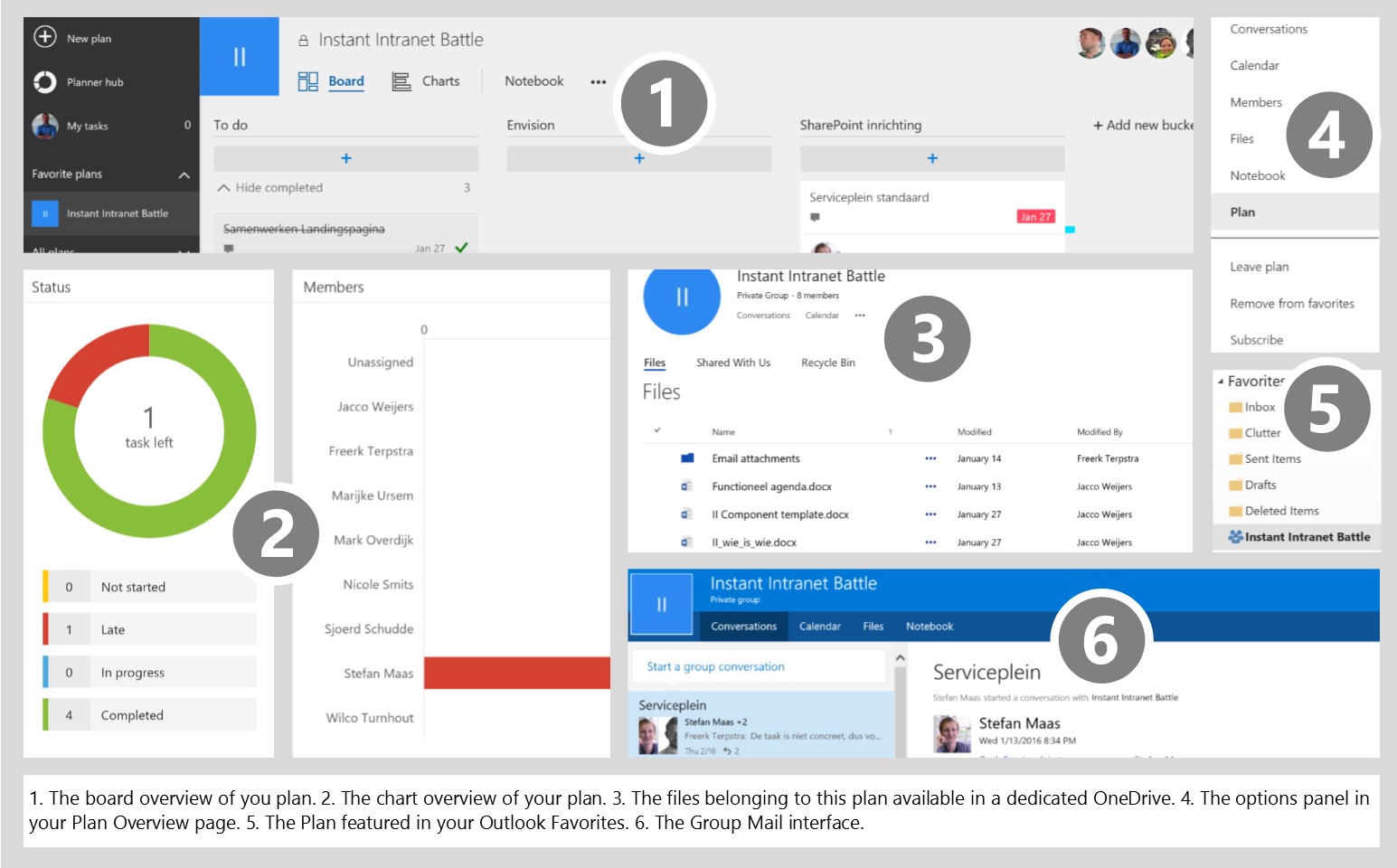Click the New plan plus icon
Screen dimensions: 1397x868
pos(45,37)
